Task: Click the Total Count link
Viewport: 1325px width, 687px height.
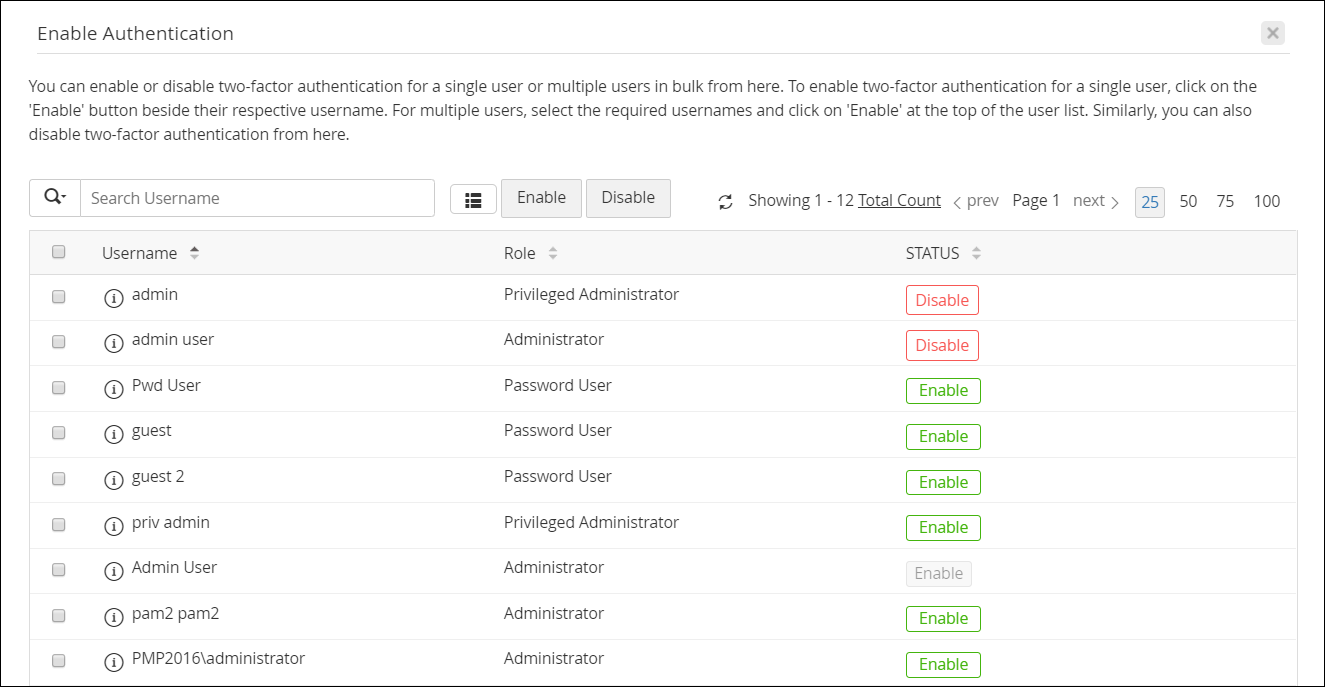Action: 899,200
